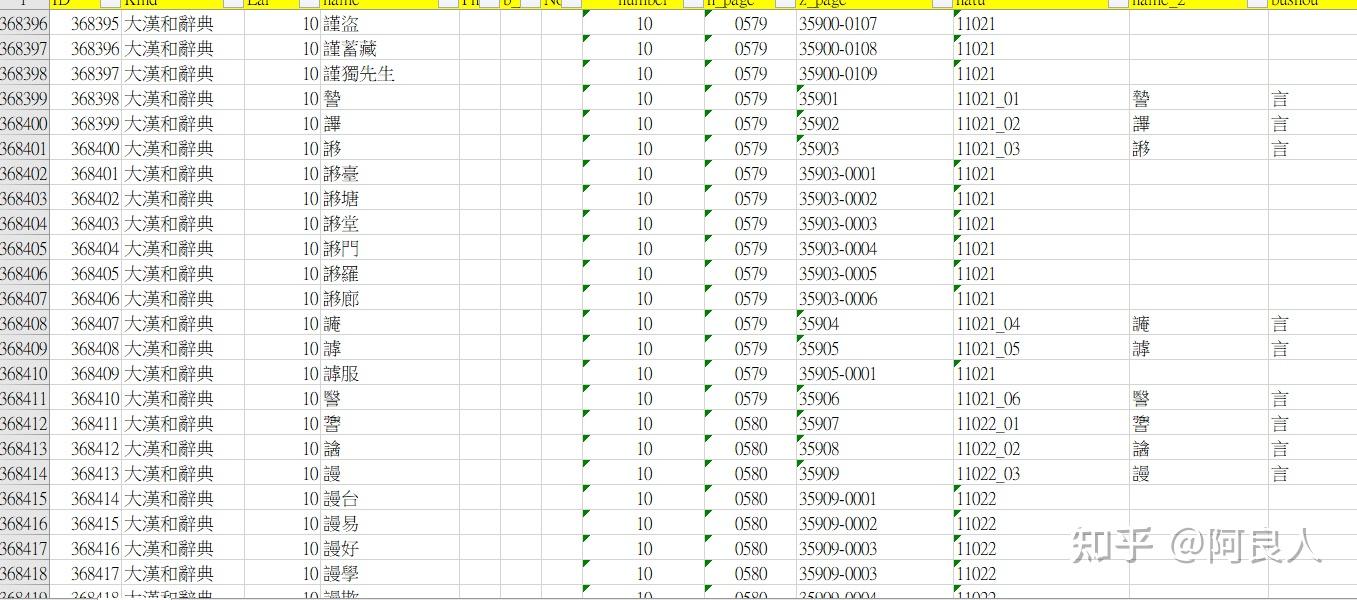Select the name cell 謻堂
Image resolution: width=1357 pixels, height=600 pixels.
coord(390,224)
